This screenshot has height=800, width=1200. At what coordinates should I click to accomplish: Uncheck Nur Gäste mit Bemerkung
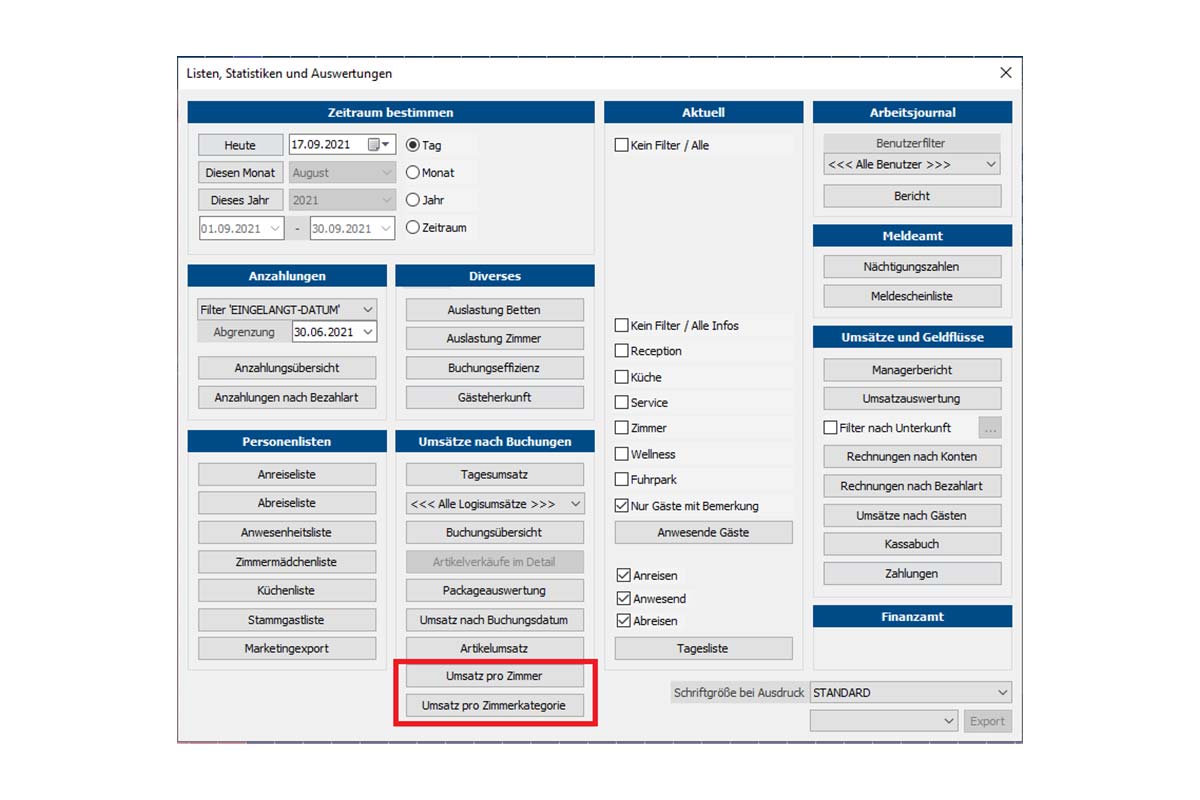(x=622, y=506)
